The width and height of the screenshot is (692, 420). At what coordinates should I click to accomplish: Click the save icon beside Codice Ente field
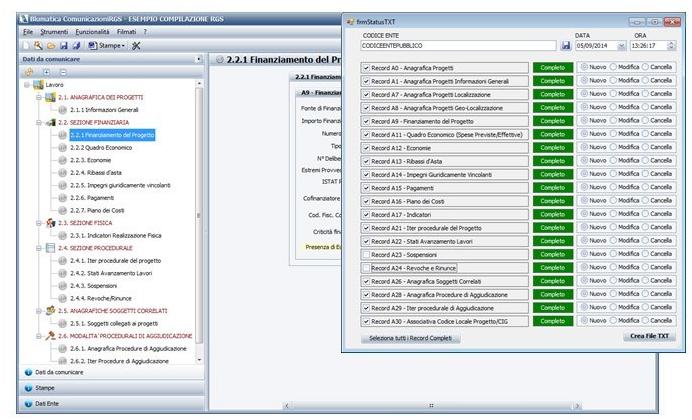pos(566,45)
